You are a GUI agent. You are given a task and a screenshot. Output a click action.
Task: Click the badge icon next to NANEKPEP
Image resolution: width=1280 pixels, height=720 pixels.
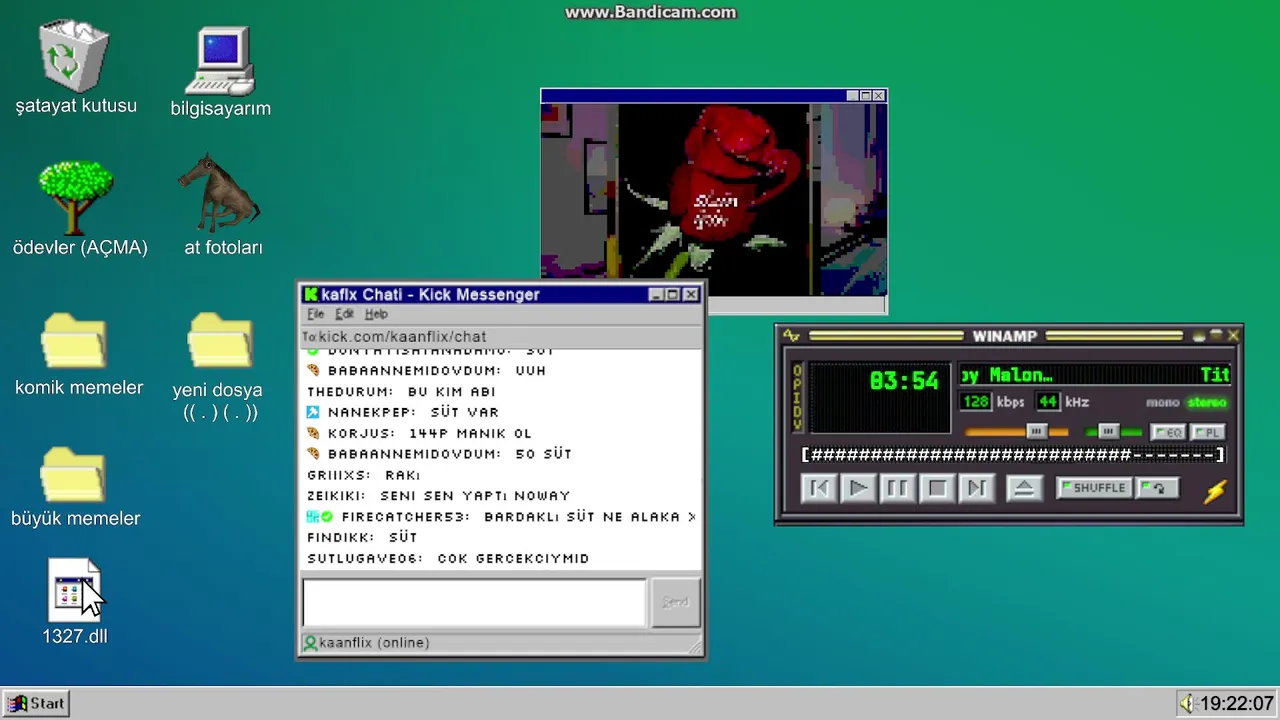[x=313, y=412]
